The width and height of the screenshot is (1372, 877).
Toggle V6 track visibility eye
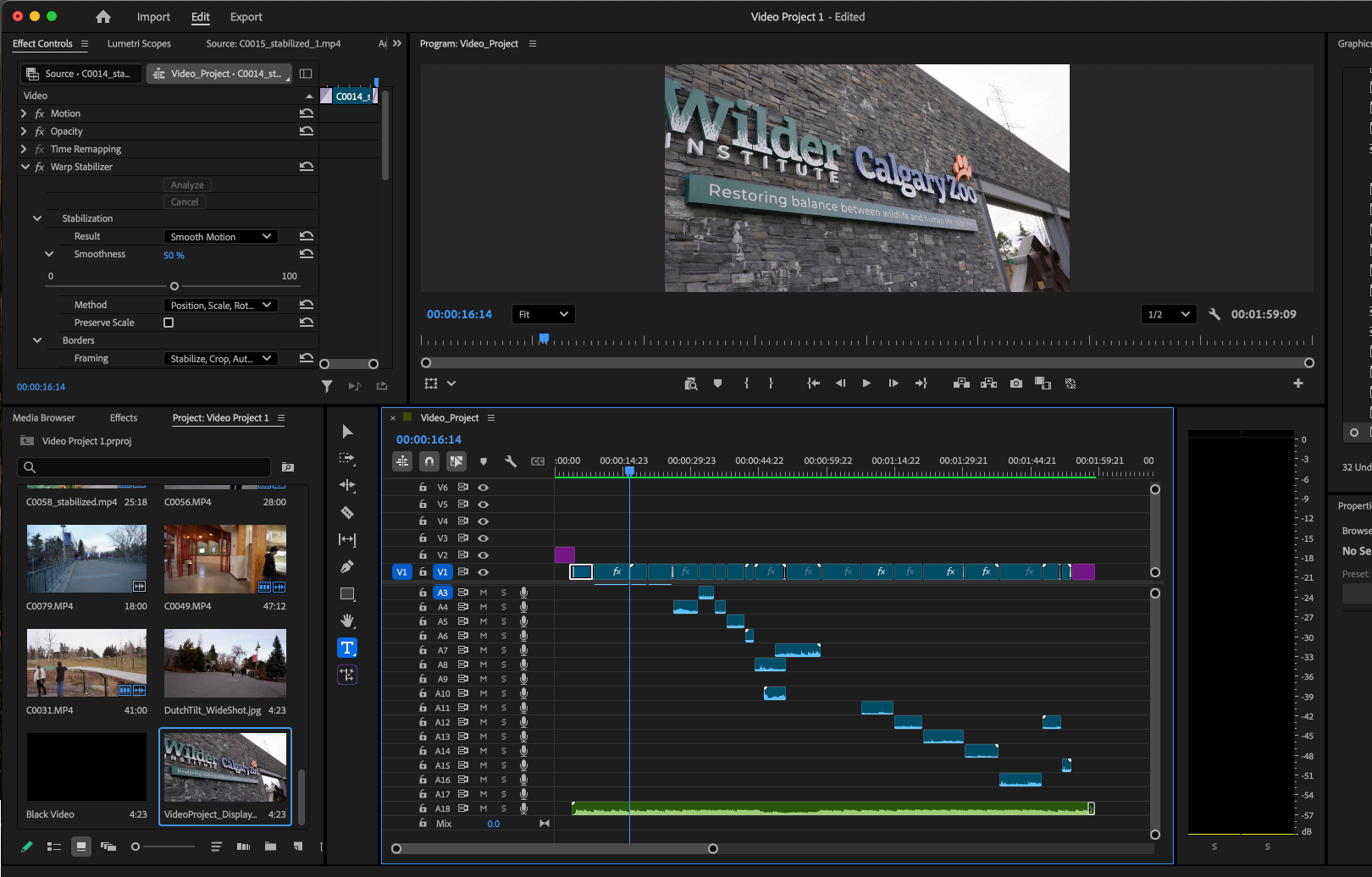(483, 488)
